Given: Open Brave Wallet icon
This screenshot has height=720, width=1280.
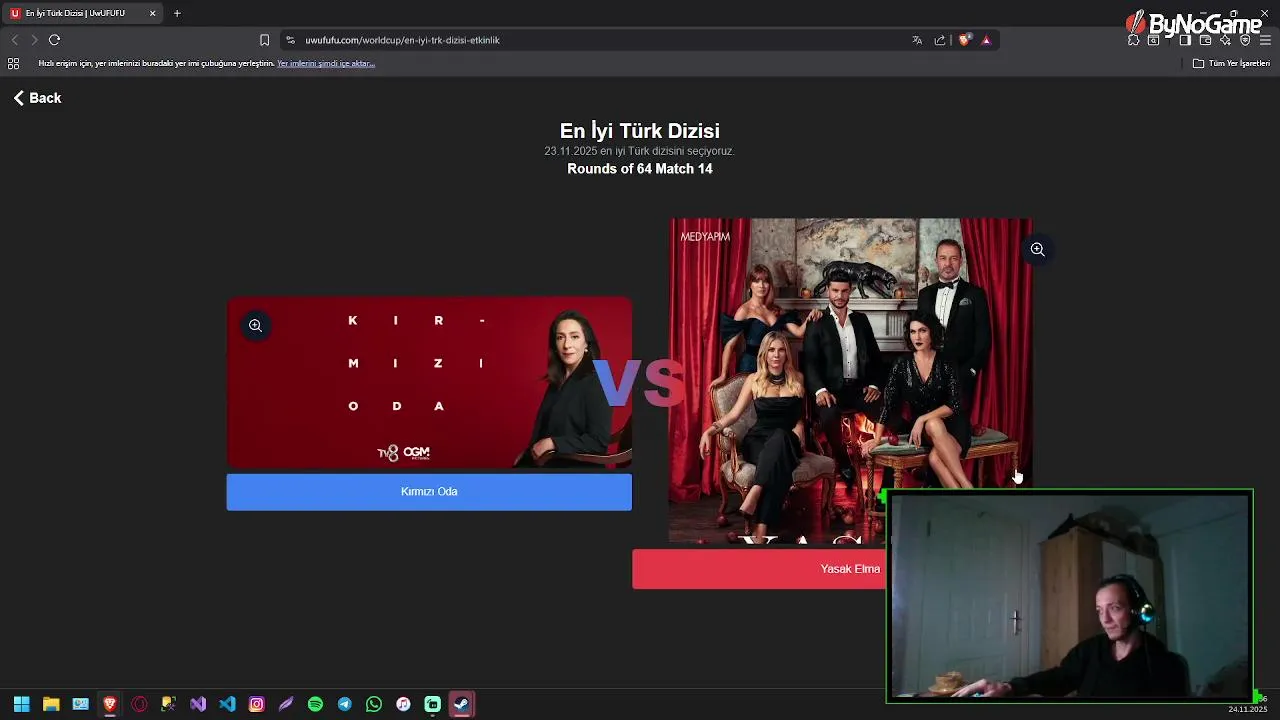Looking at the screenshot, I should coord(1205,40).
